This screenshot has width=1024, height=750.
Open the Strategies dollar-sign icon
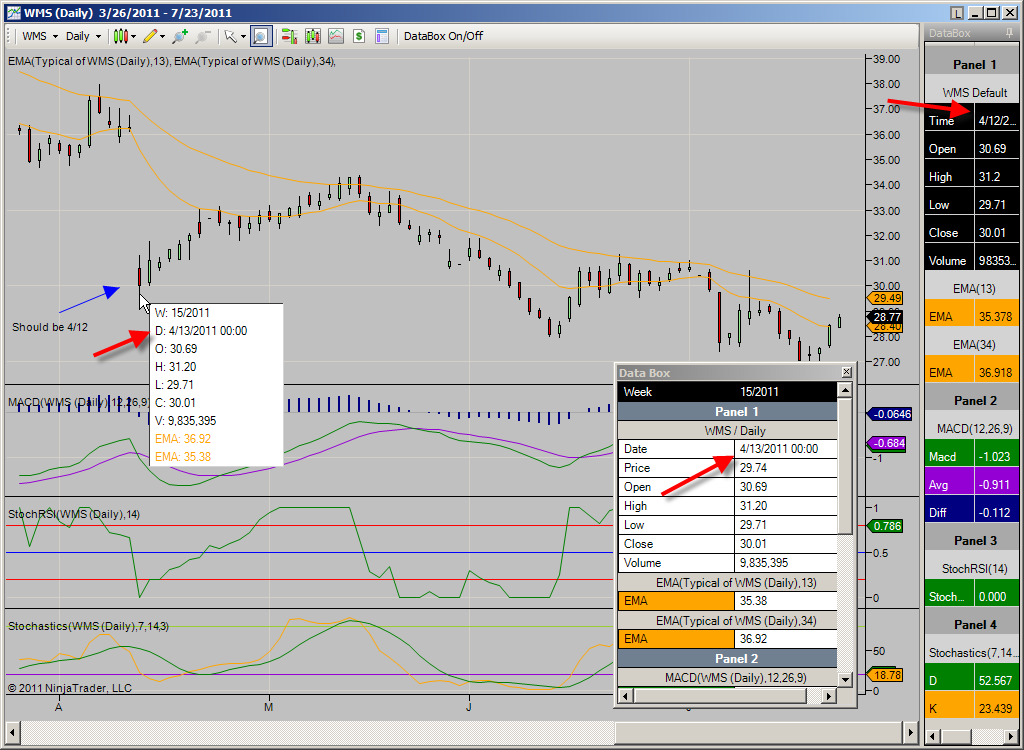click(359, 36)
